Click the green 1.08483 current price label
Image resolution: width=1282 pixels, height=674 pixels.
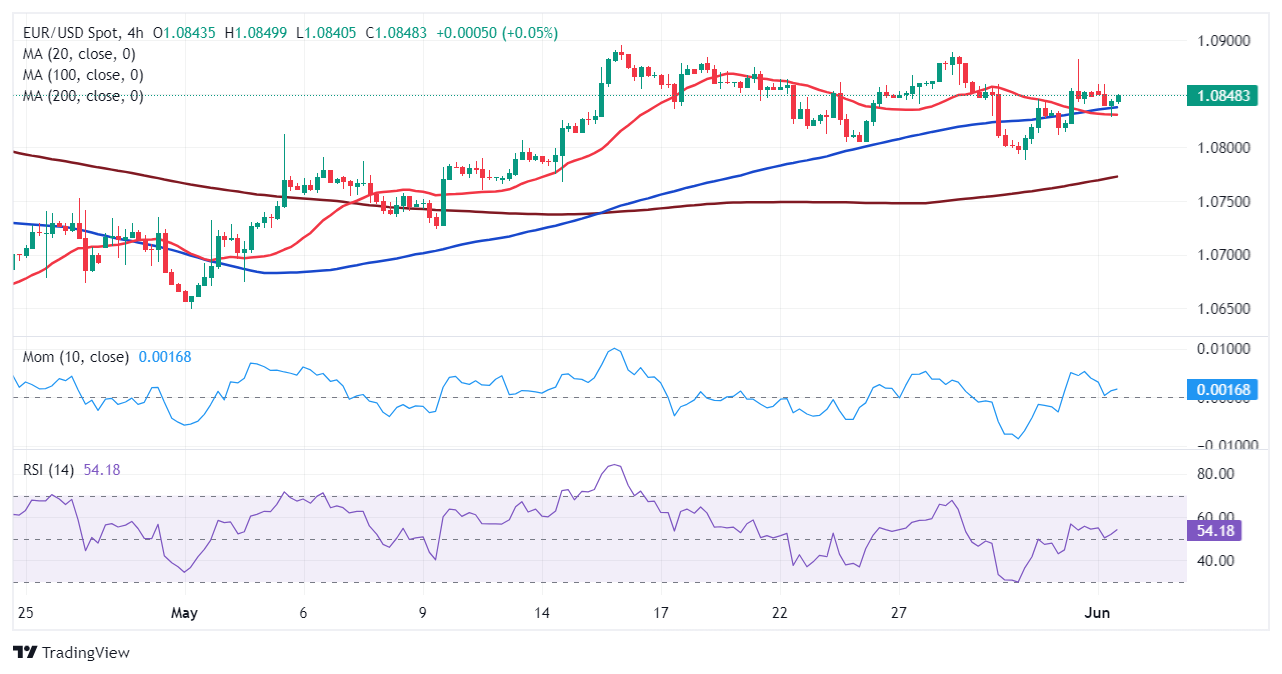point(1222,96)
